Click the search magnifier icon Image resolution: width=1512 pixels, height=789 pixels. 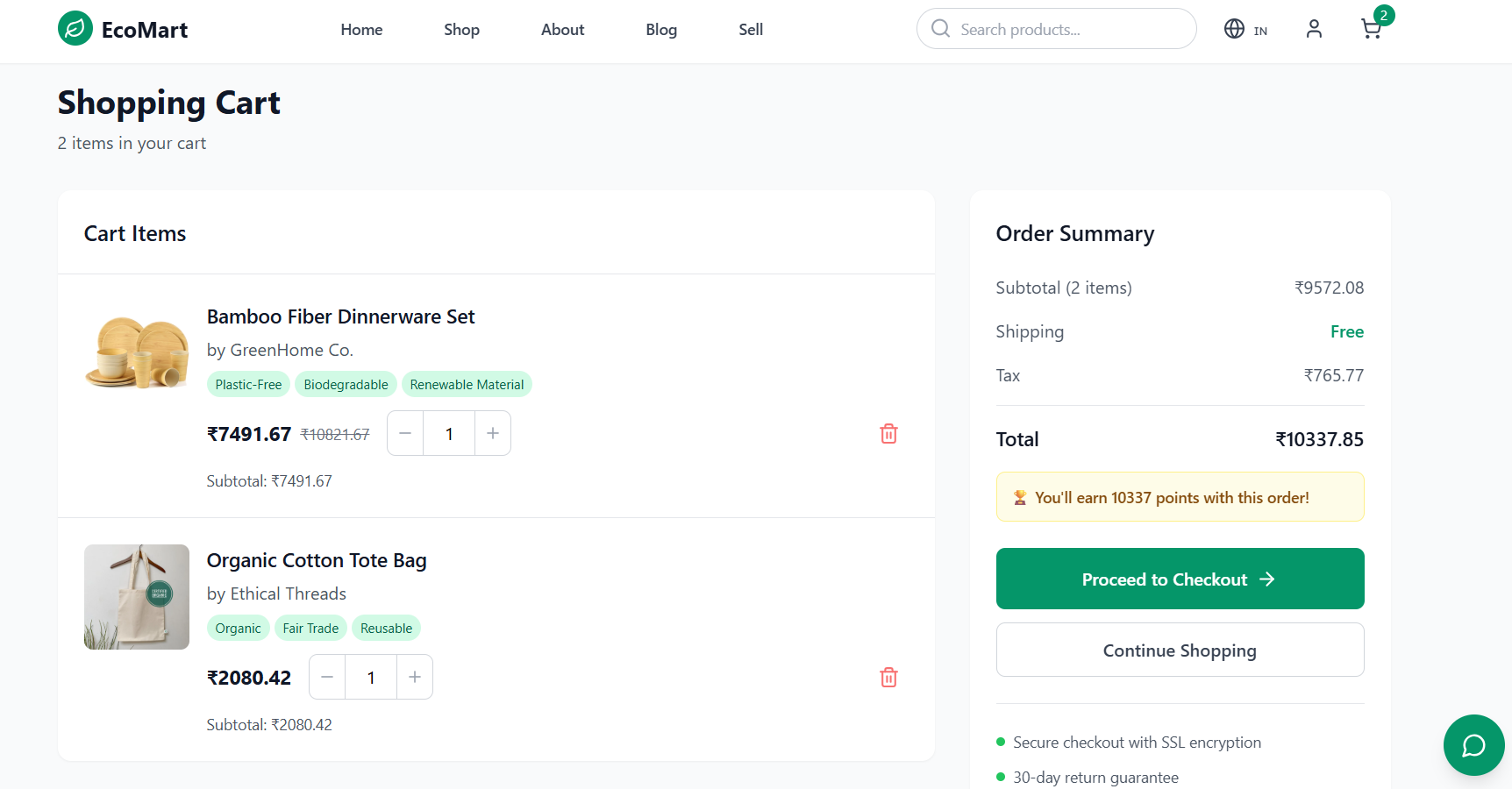click(x=939, y=28)
